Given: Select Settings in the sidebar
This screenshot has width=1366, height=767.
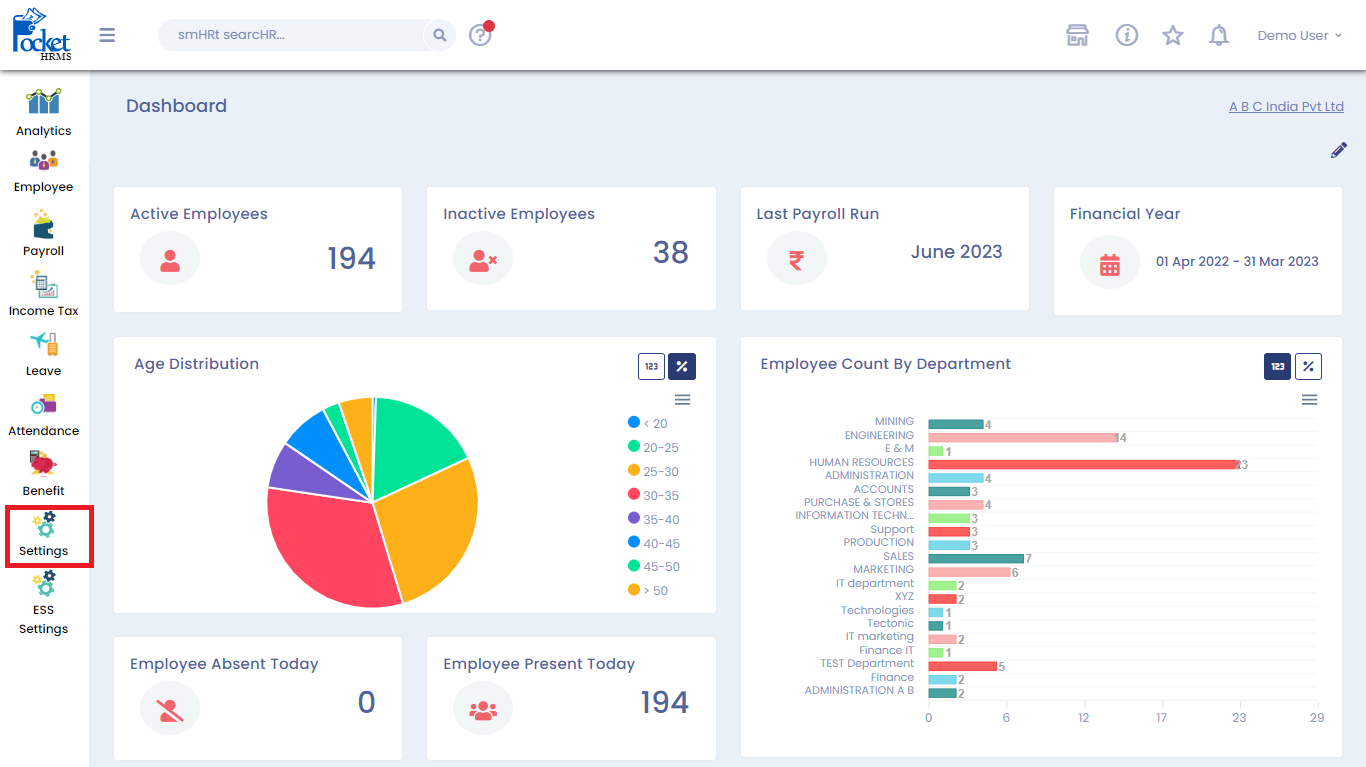Looking at the screenshot, I should coord(43,536).
